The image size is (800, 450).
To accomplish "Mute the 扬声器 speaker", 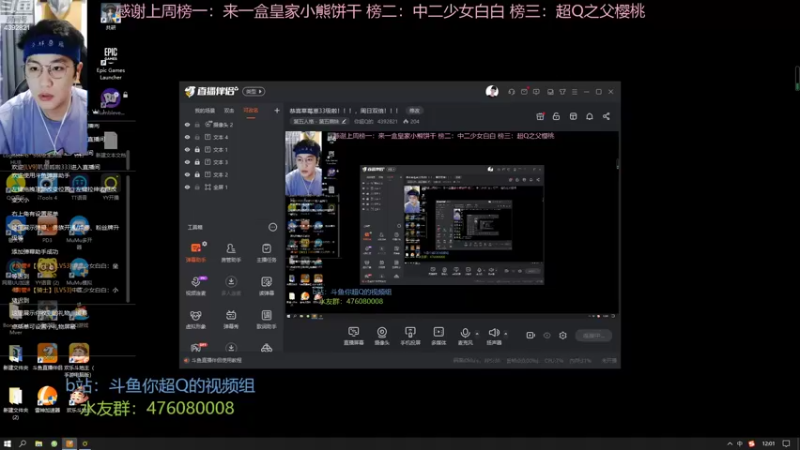I will coord(493,336).
